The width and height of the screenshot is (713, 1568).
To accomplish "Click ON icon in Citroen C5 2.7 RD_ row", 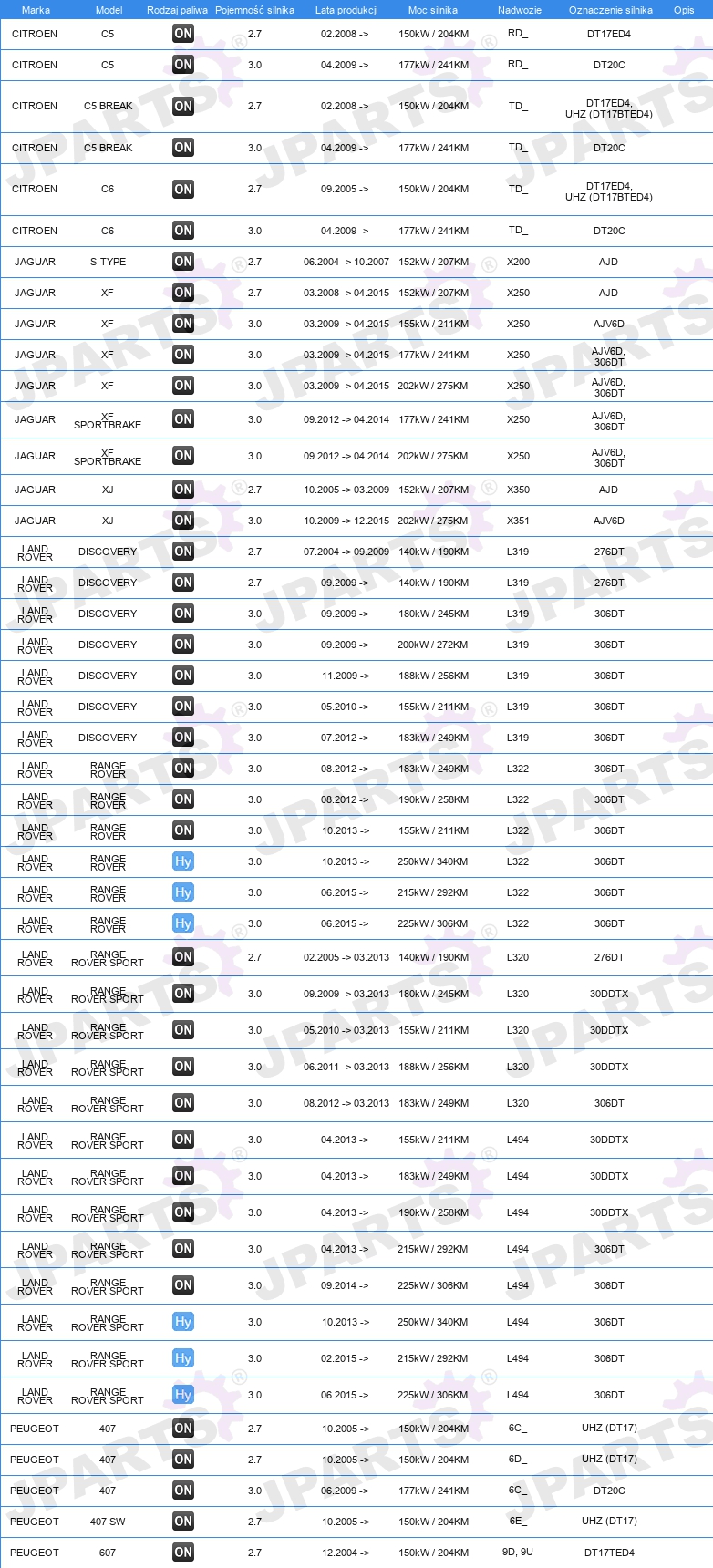I will [183, 34].
